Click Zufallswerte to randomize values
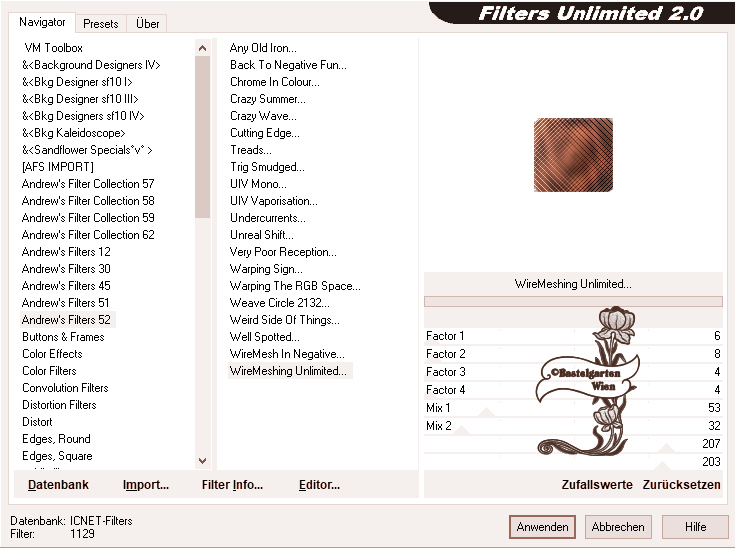Viewport: 735px width, 548px height. [x=597, y=485]
